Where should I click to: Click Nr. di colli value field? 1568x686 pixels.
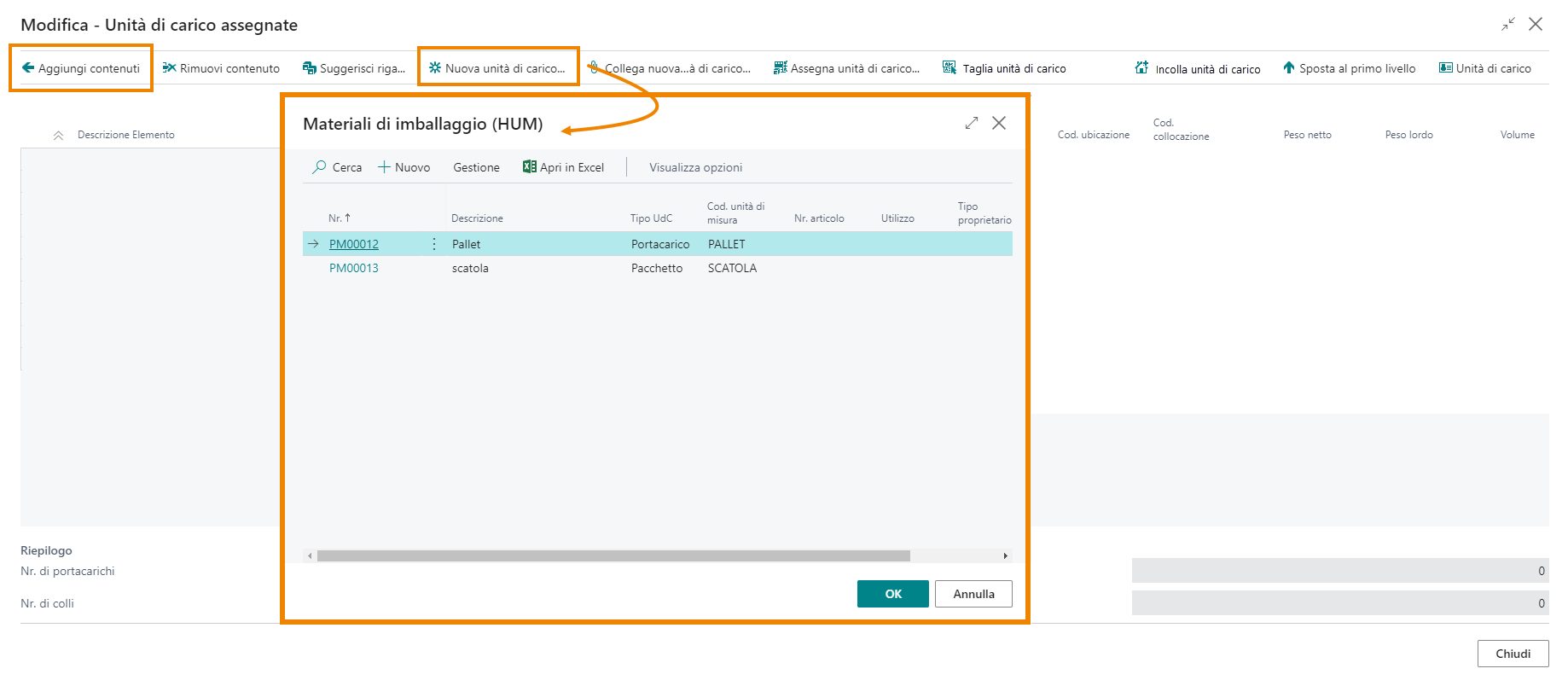(1340, 603)
